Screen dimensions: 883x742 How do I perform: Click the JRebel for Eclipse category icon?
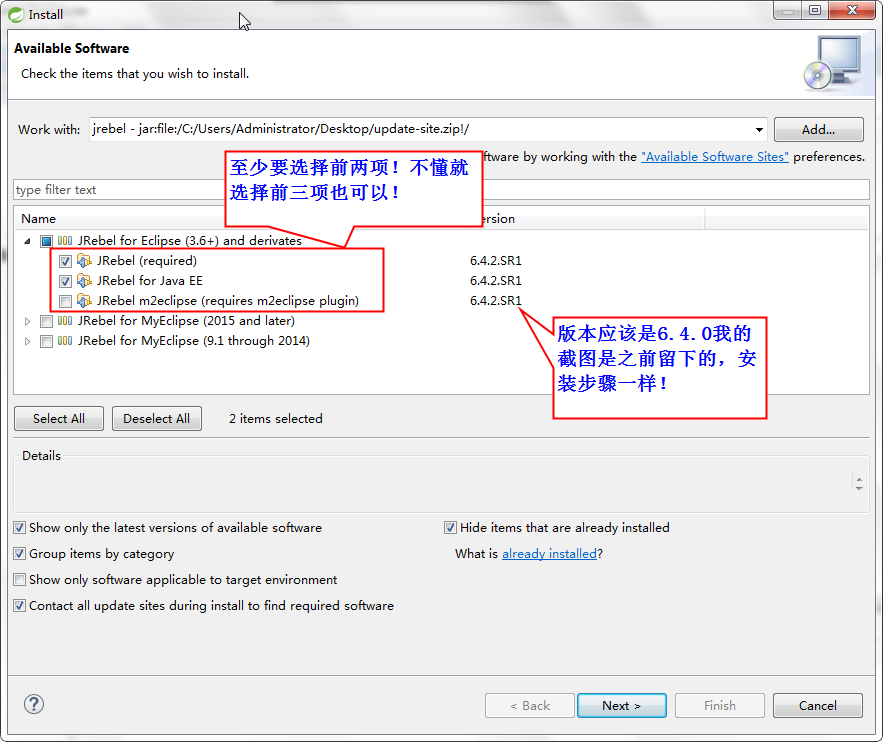click(65, 241)
